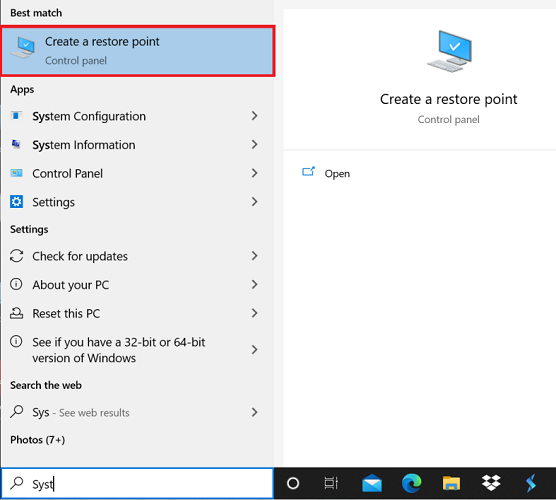Click the Settings section heading above Check for updates
Image resolution: width=556 pixels, height=500 pixels.
[x=29, y=229]
